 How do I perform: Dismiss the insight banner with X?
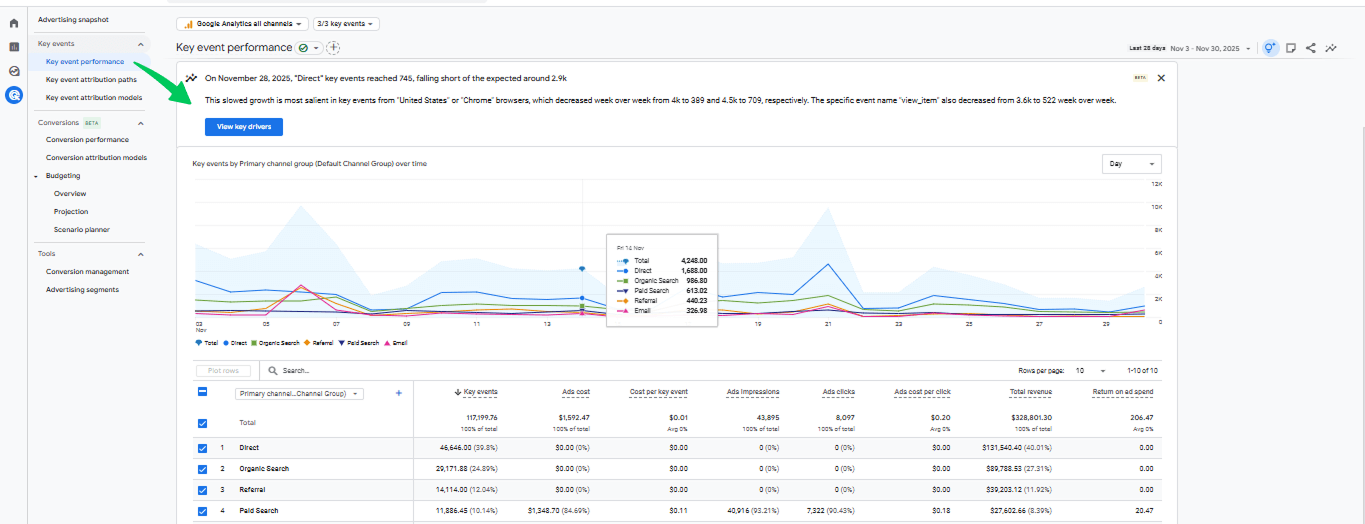pos(1161,77)
